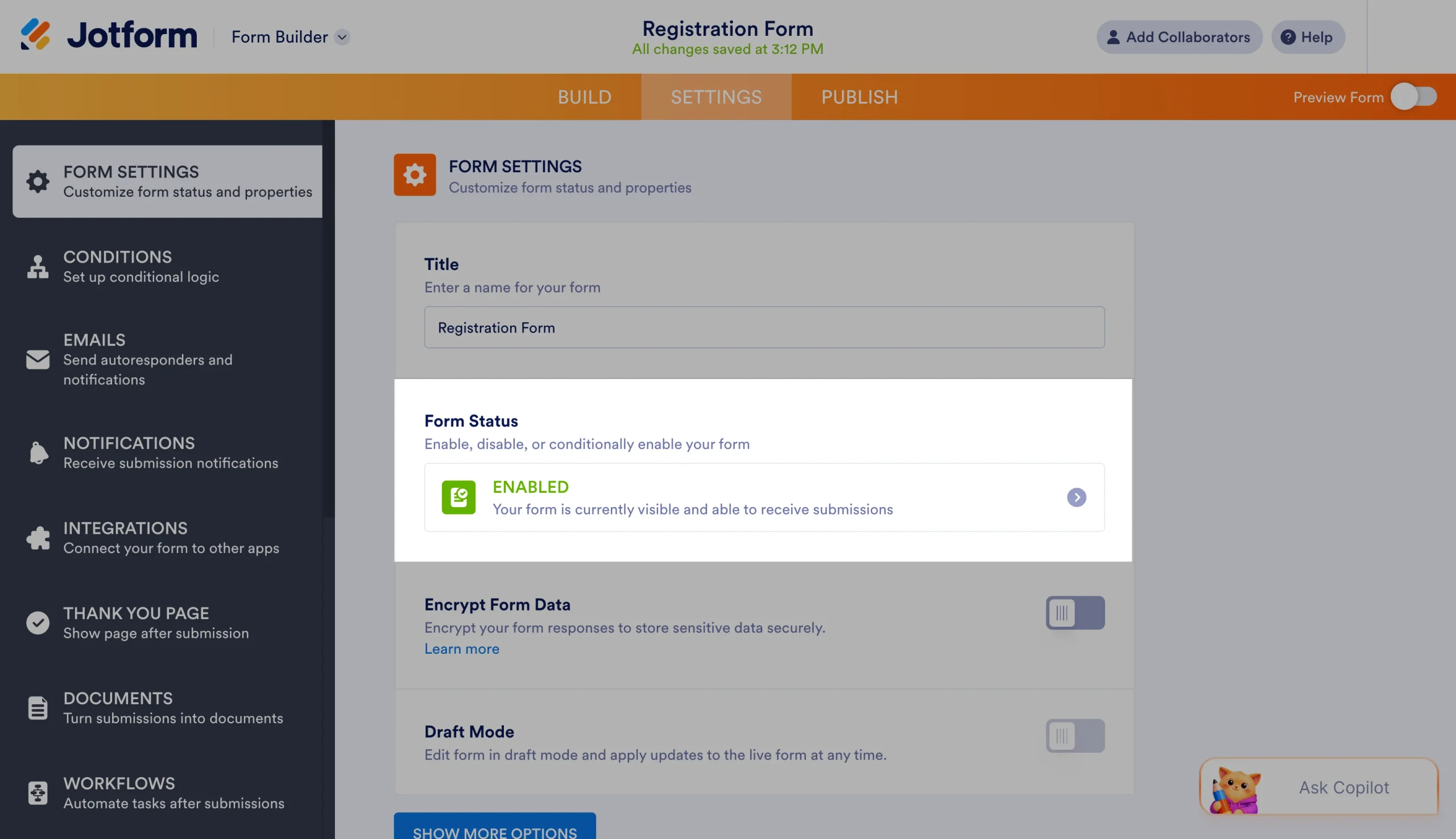Switch to the BUILD tab

click(x=584, y=97)
